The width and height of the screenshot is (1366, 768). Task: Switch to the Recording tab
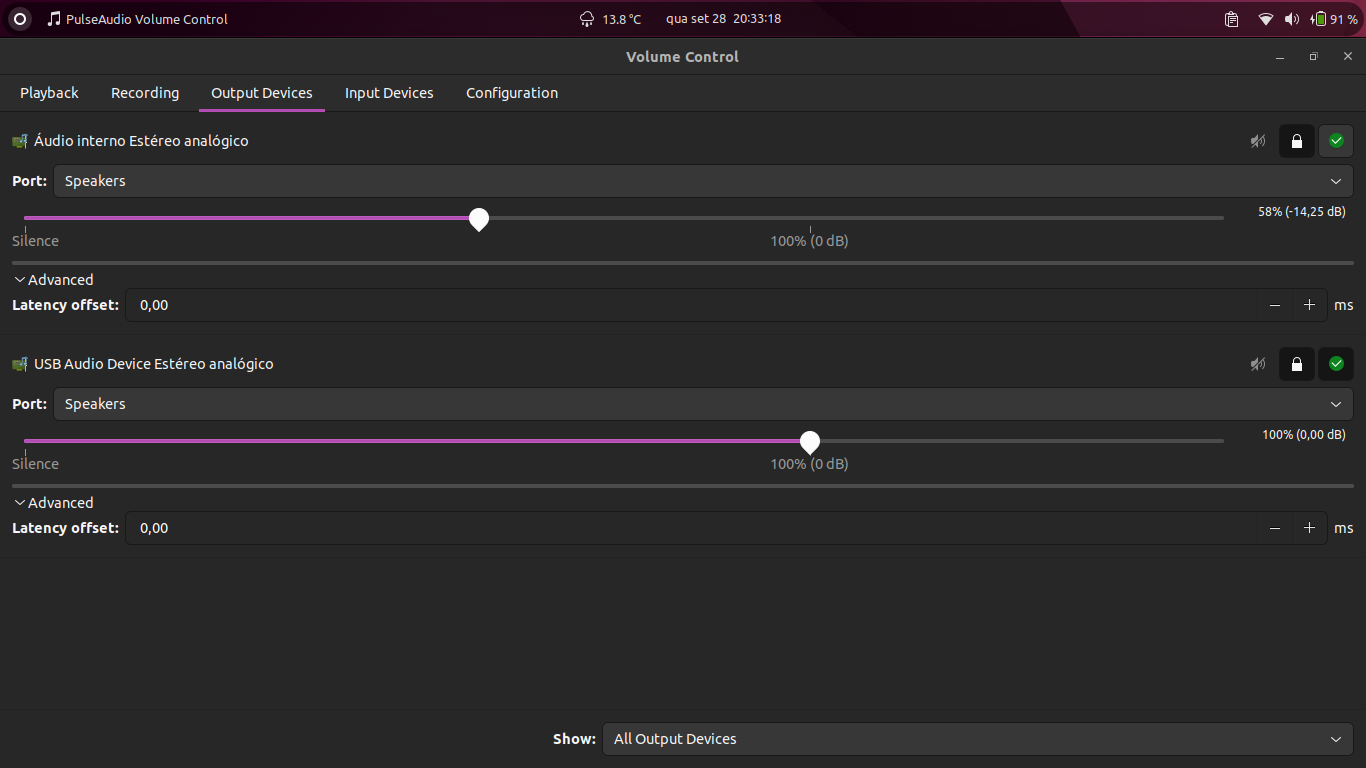click(145, 93)
